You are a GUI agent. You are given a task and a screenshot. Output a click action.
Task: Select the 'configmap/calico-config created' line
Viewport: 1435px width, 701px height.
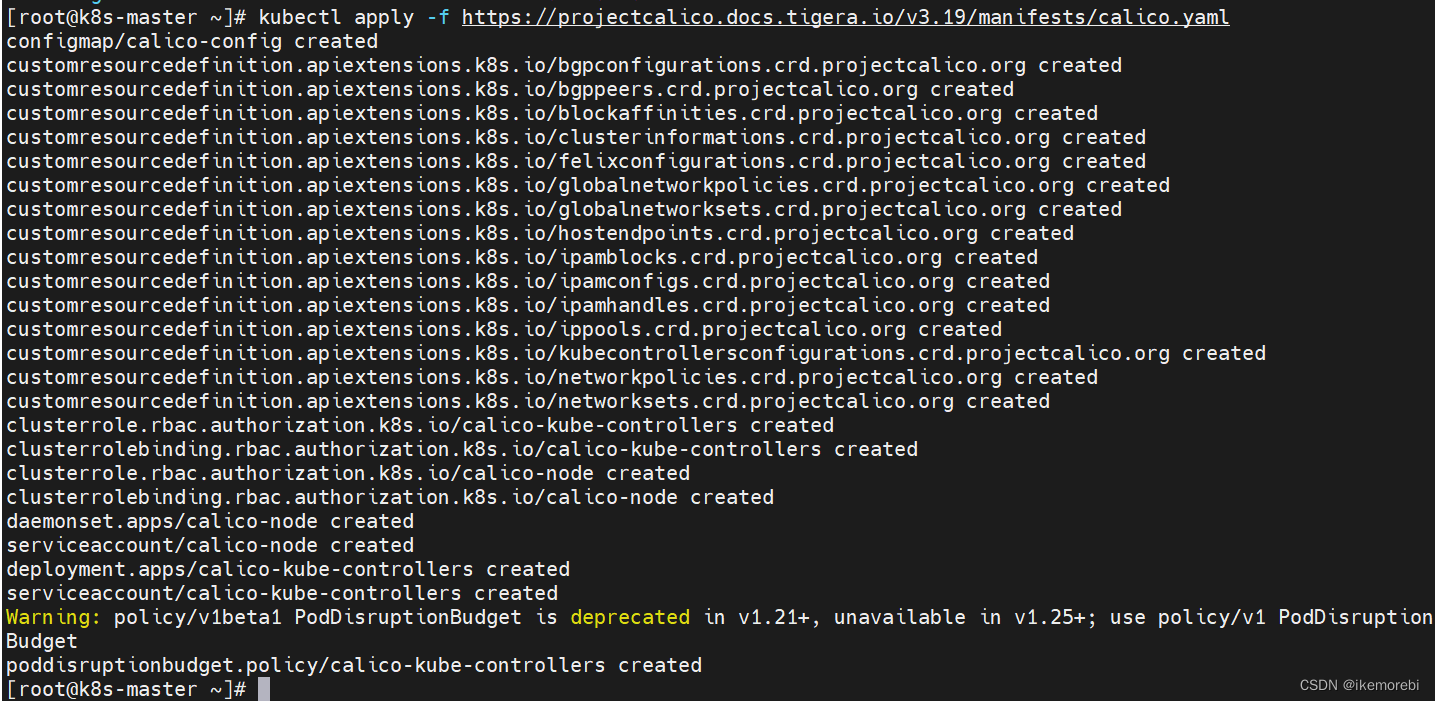click(x=192, y=41)
